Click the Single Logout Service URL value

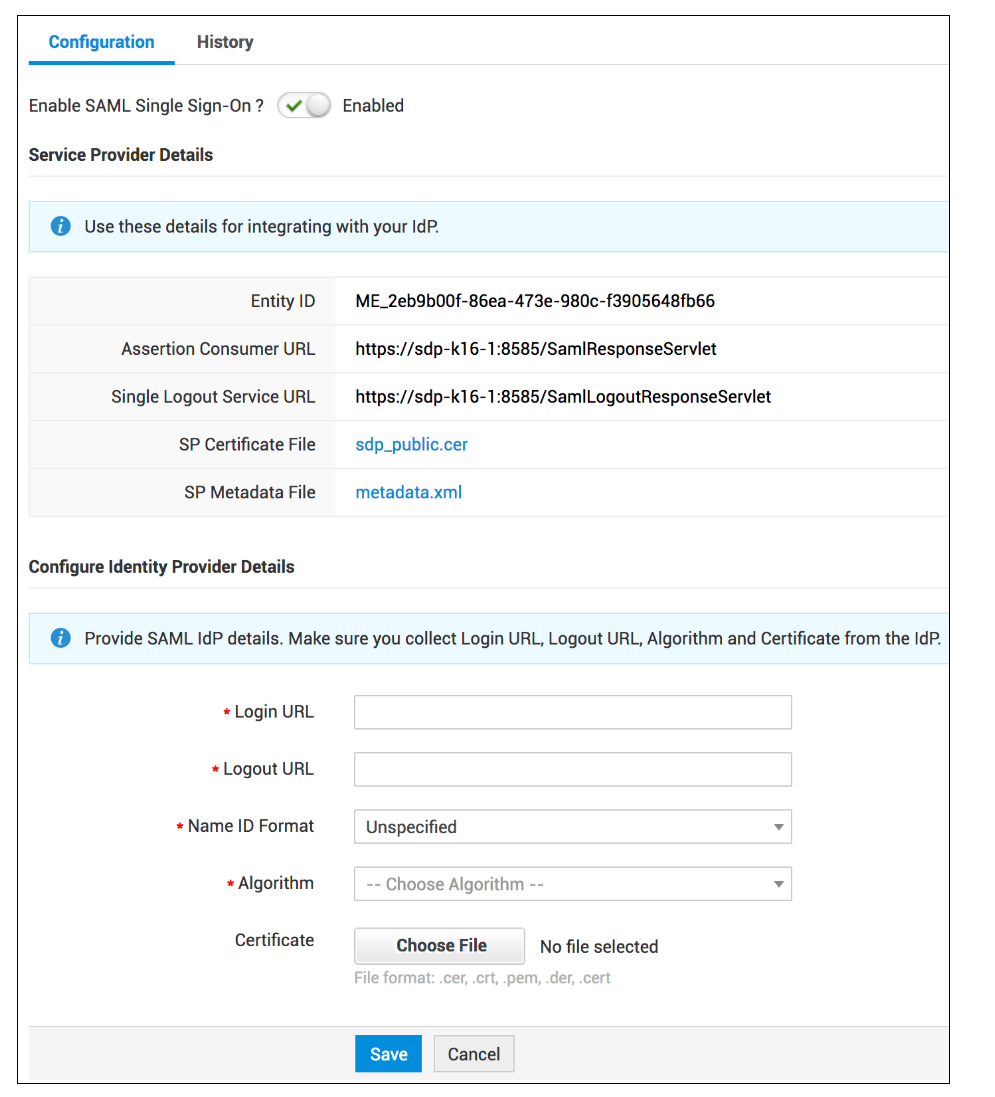[563, 397]
